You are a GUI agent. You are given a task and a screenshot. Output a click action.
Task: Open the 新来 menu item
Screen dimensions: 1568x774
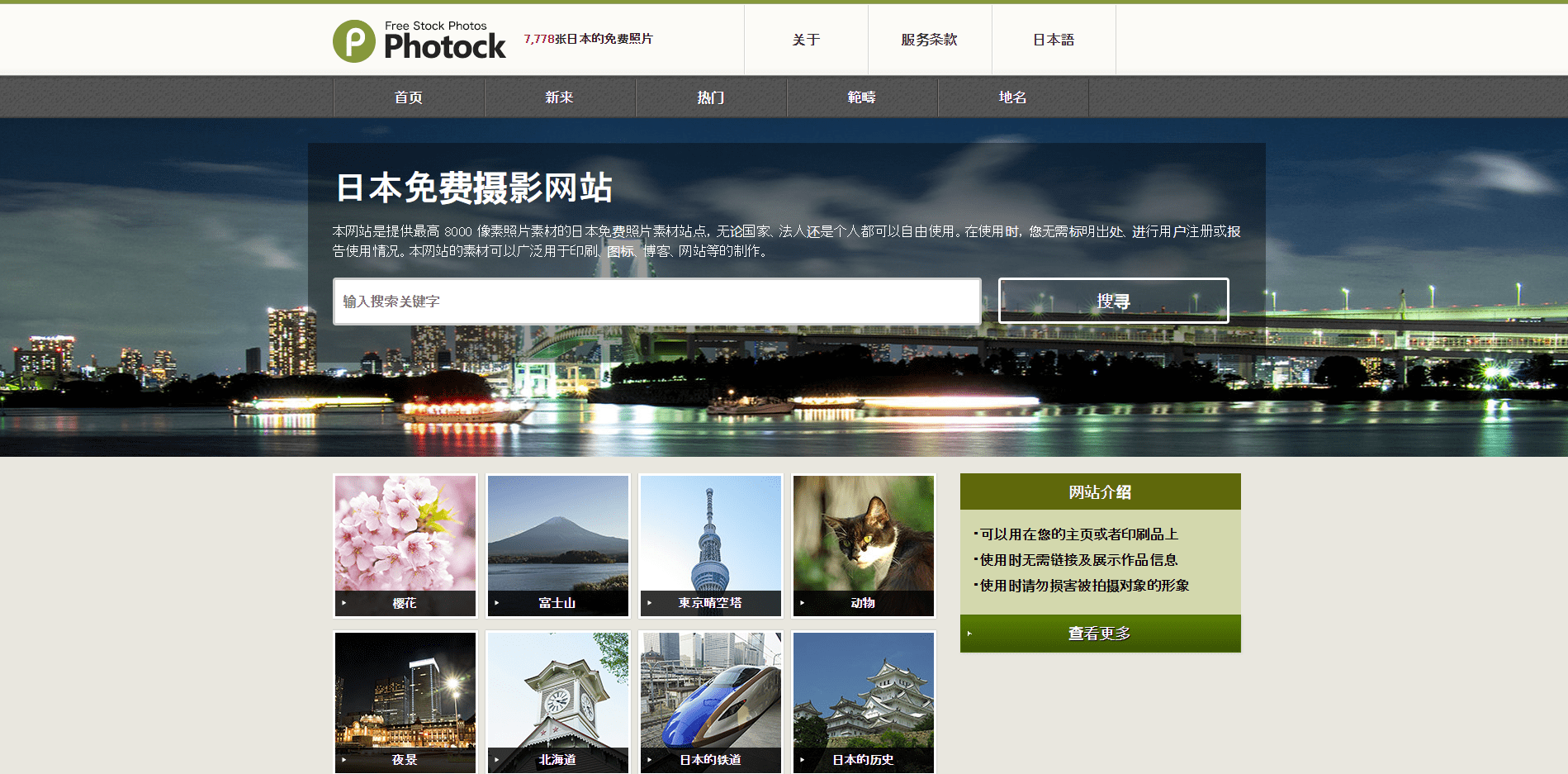click(560, 97)
